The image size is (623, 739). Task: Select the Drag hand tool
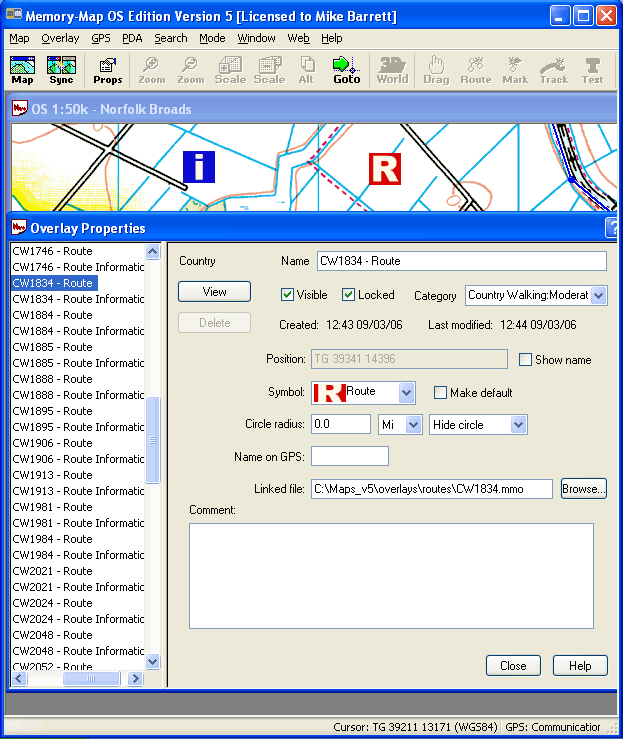pyautogui.click(x=436, y=70)
